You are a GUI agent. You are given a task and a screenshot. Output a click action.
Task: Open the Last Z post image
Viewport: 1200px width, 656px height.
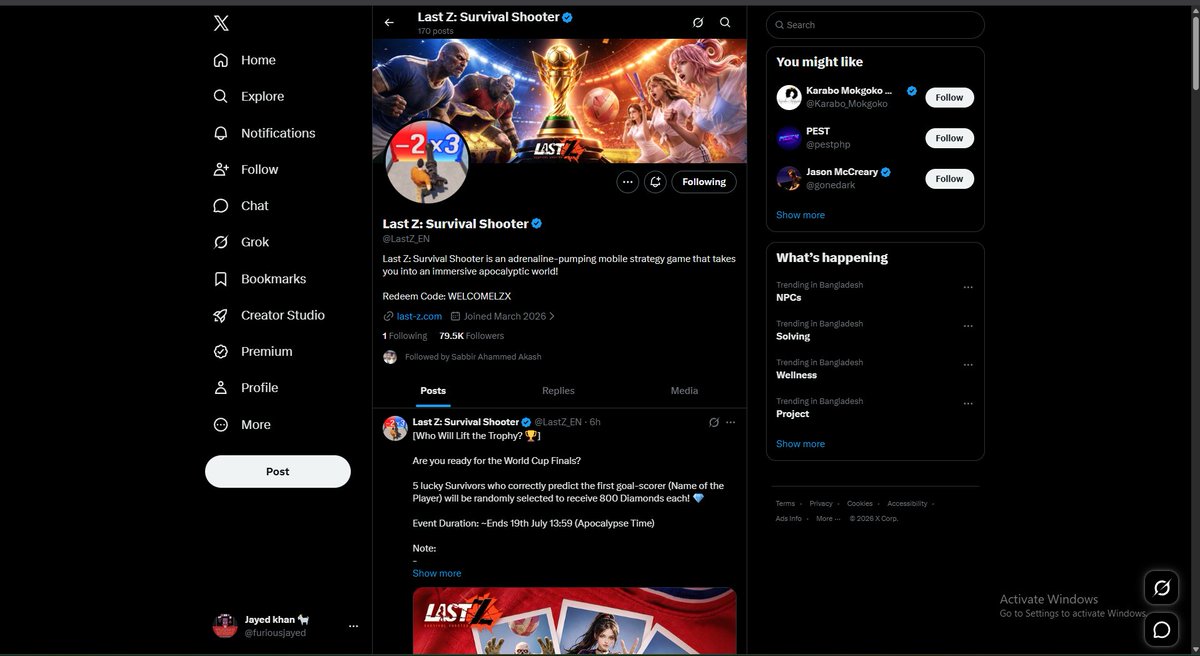point(574,621)
